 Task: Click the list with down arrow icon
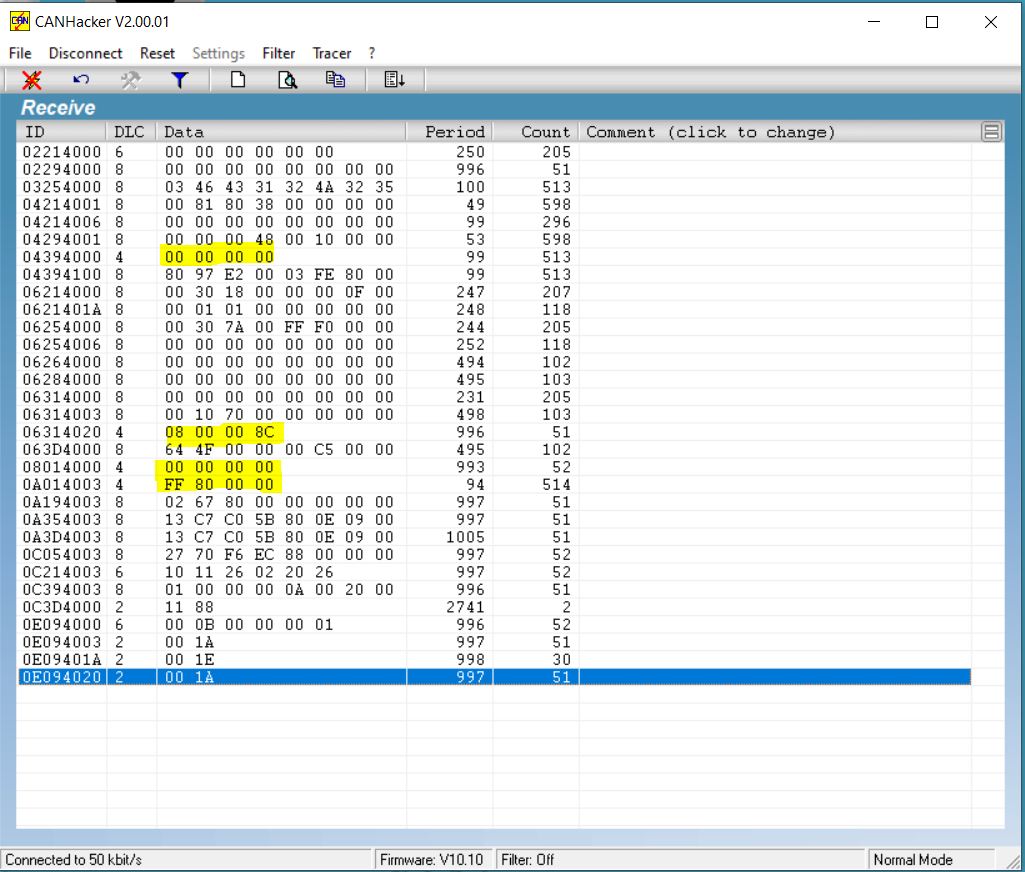[x=394, y=80]
